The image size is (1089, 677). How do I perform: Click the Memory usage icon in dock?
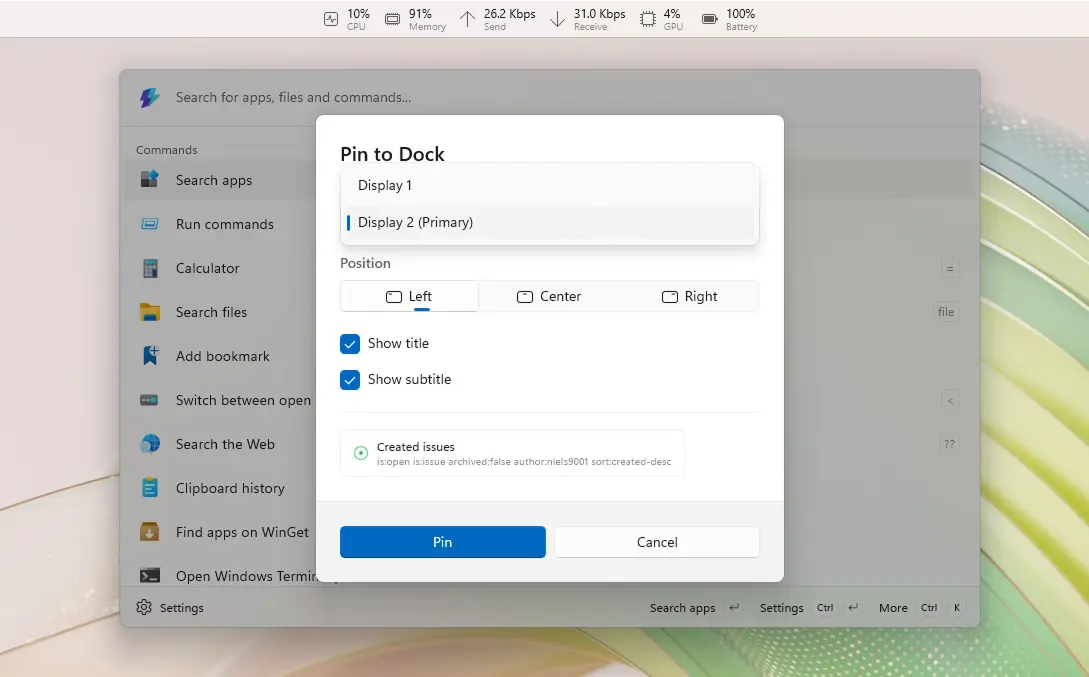[392, 19]
